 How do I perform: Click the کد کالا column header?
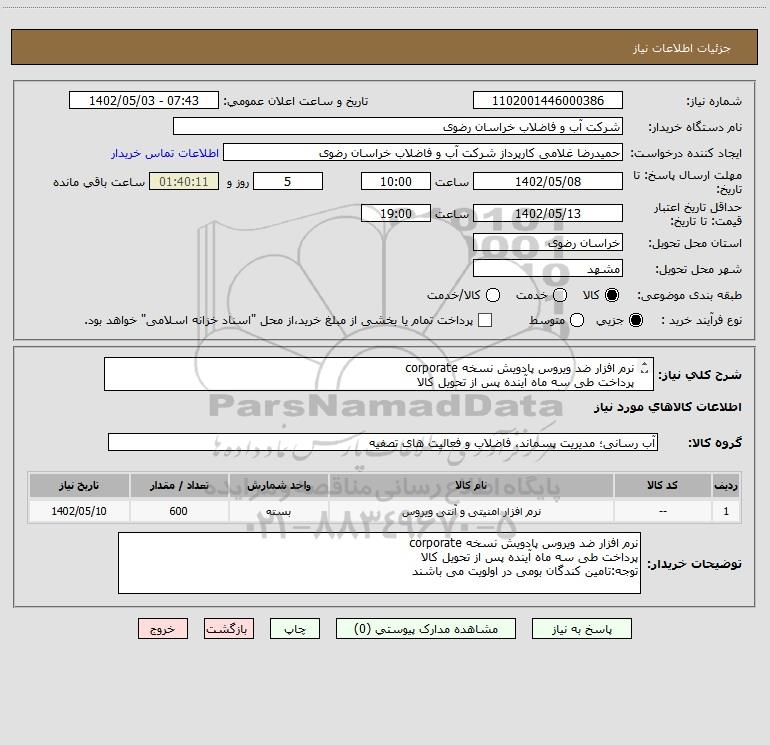coord(662,485)
